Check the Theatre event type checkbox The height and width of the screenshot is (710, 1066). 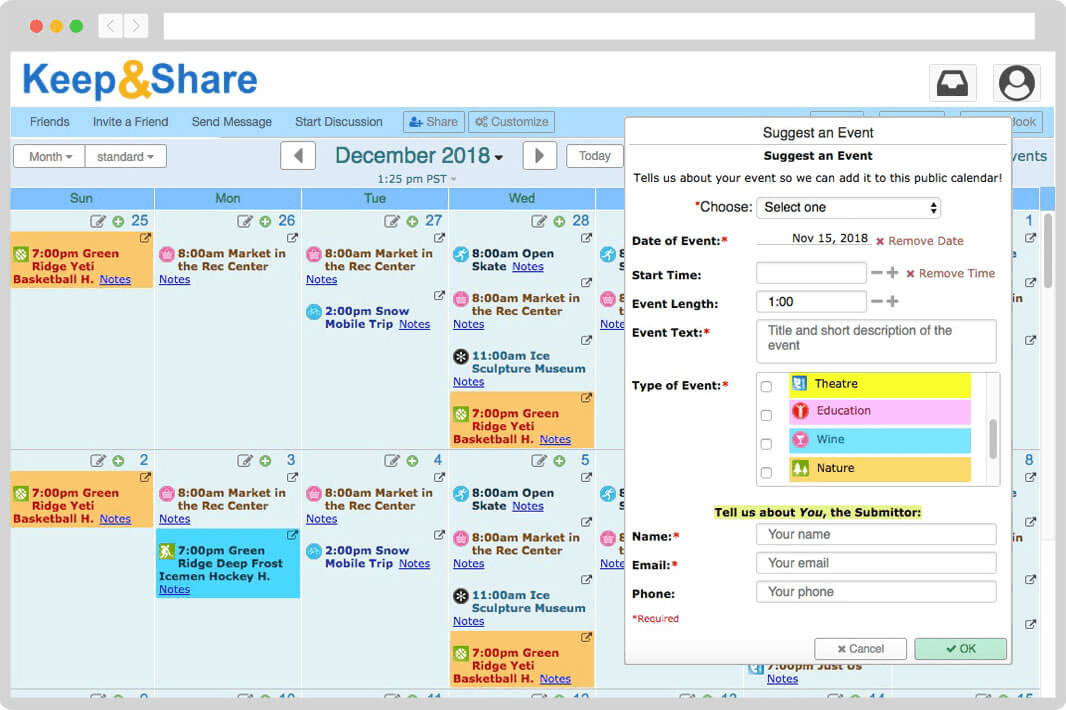[x=766, y=386]
